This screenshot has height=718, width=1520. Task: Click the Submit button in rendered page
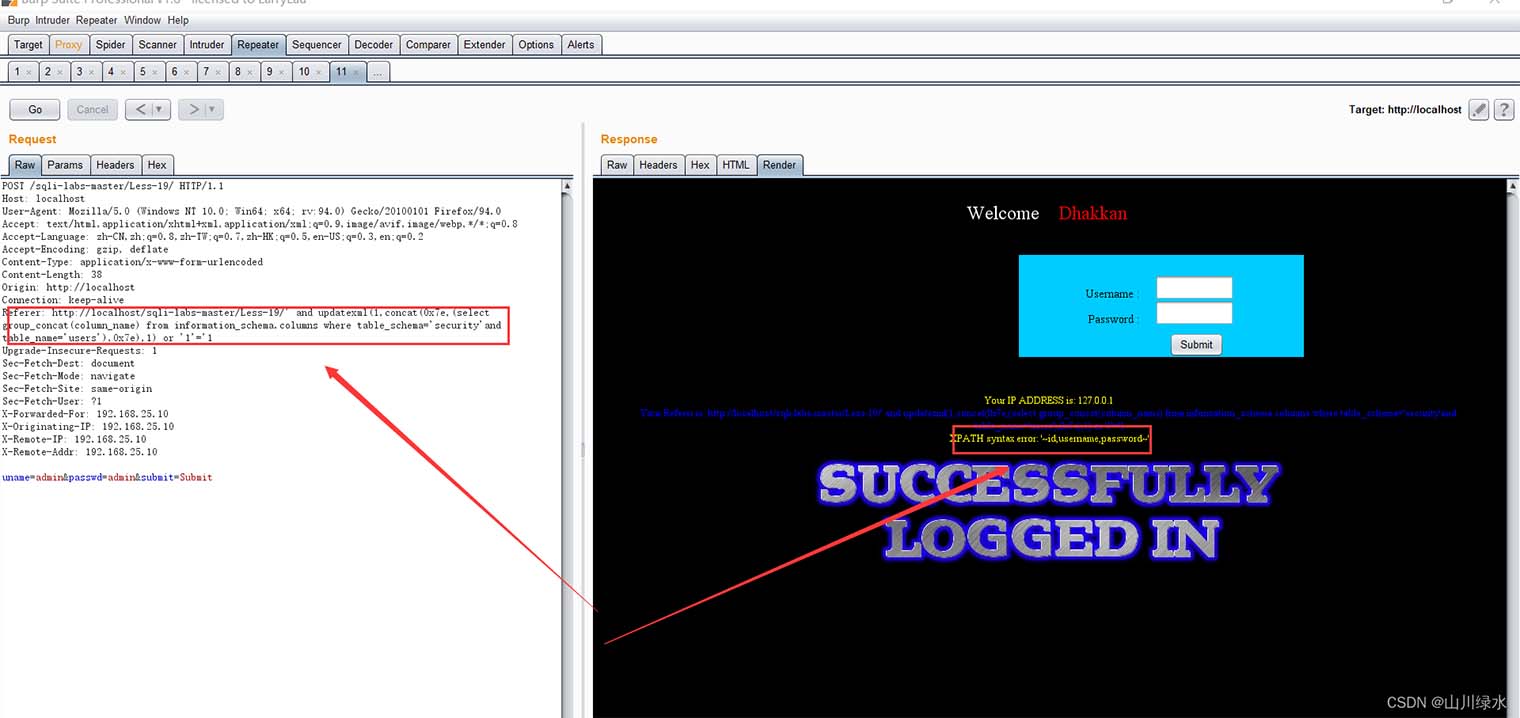click(1196, 344)
